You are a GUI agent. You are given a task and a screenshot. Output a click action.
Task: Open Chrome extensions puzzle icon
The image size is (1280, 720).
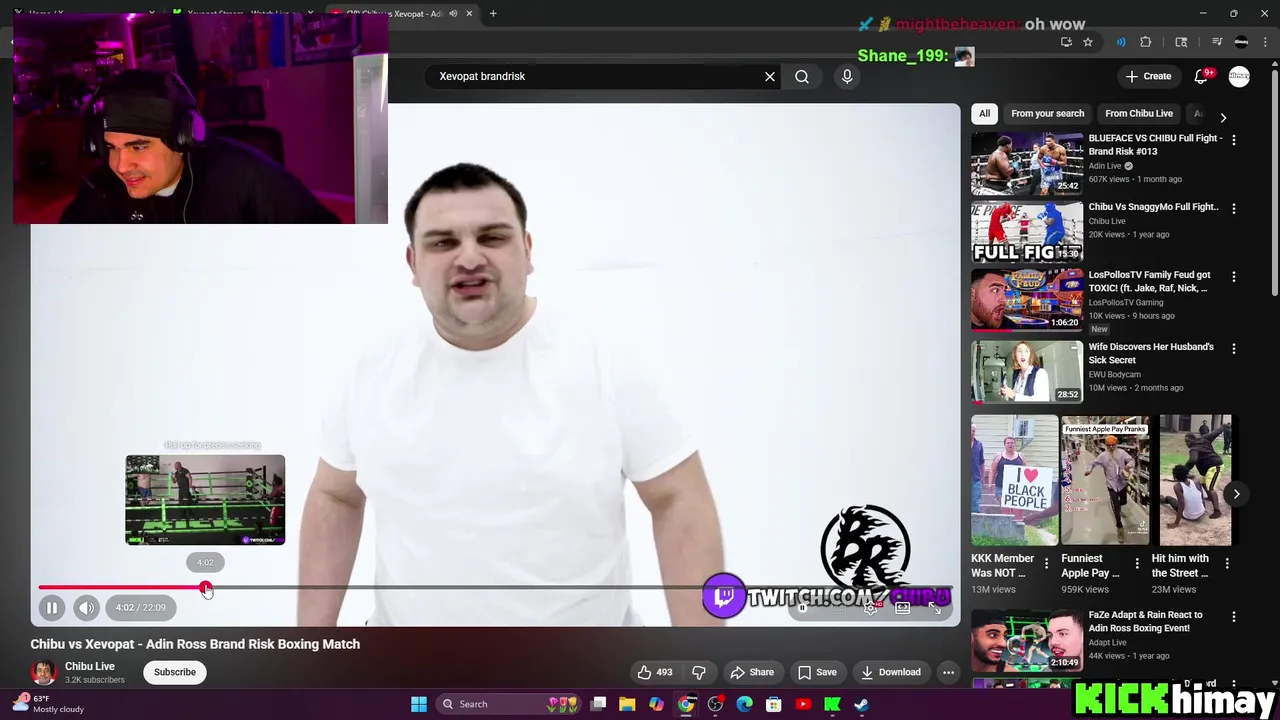click(x=1146, y=42)
